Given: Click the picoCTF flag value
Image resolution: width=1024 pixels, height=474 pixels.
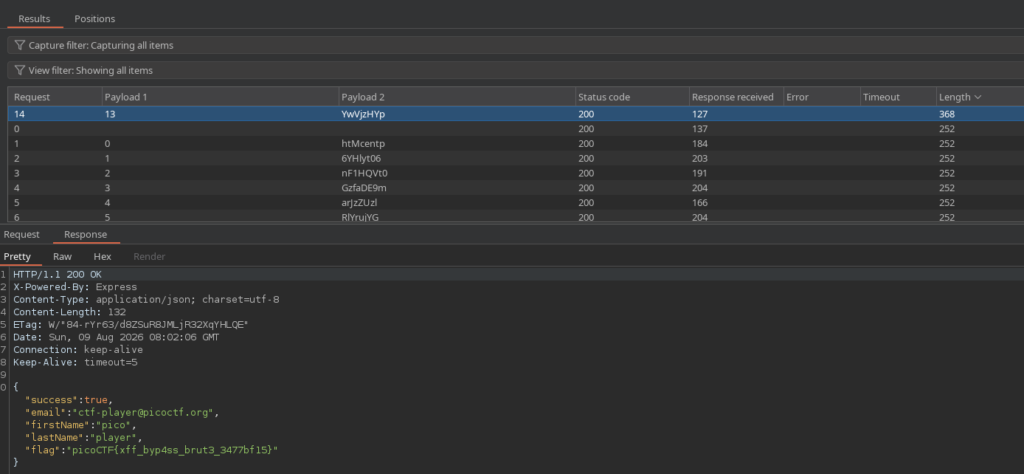Looking at the screenshot, I should pyautogui.click(x=170, y=450).
